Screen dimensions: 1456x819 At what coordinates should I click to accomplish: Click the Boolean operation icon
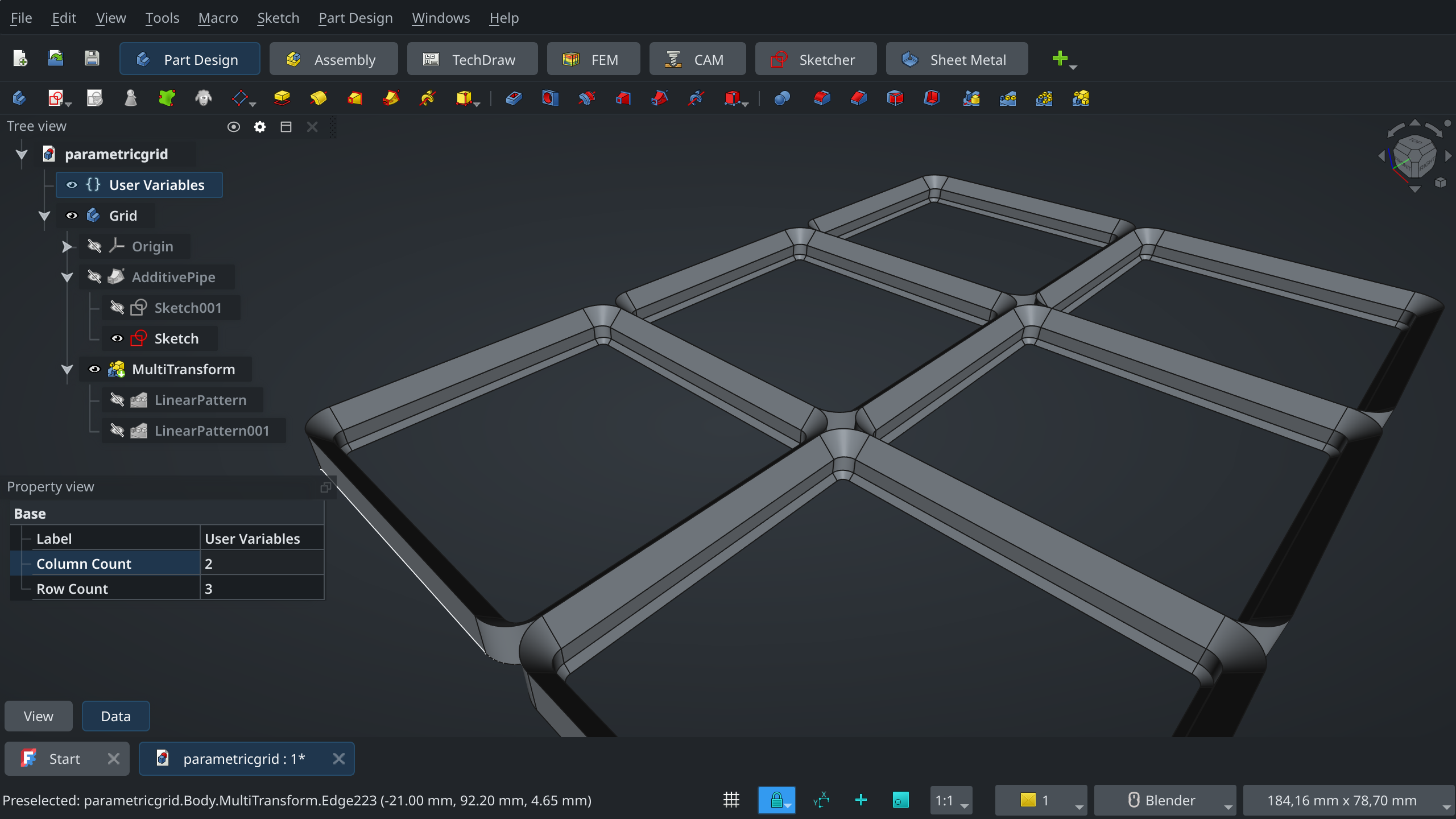pos(782,98)
